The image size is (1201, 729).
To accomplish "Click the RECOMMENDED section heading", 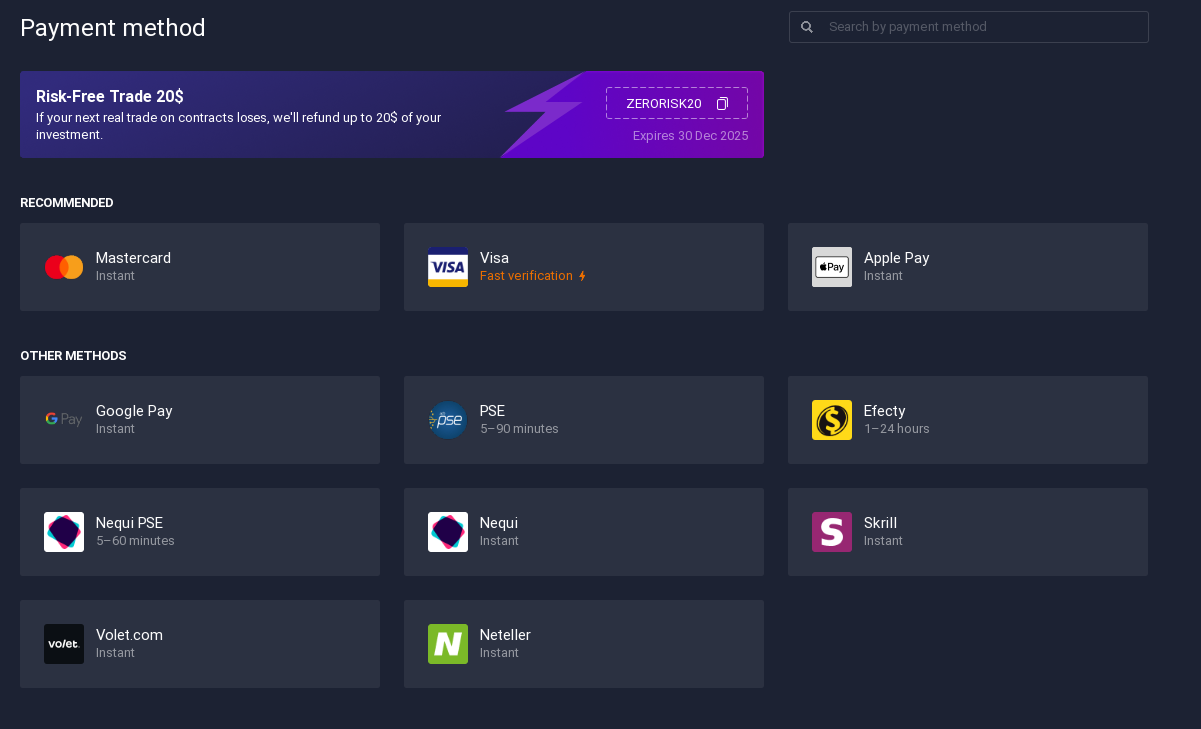I will 67,203.
